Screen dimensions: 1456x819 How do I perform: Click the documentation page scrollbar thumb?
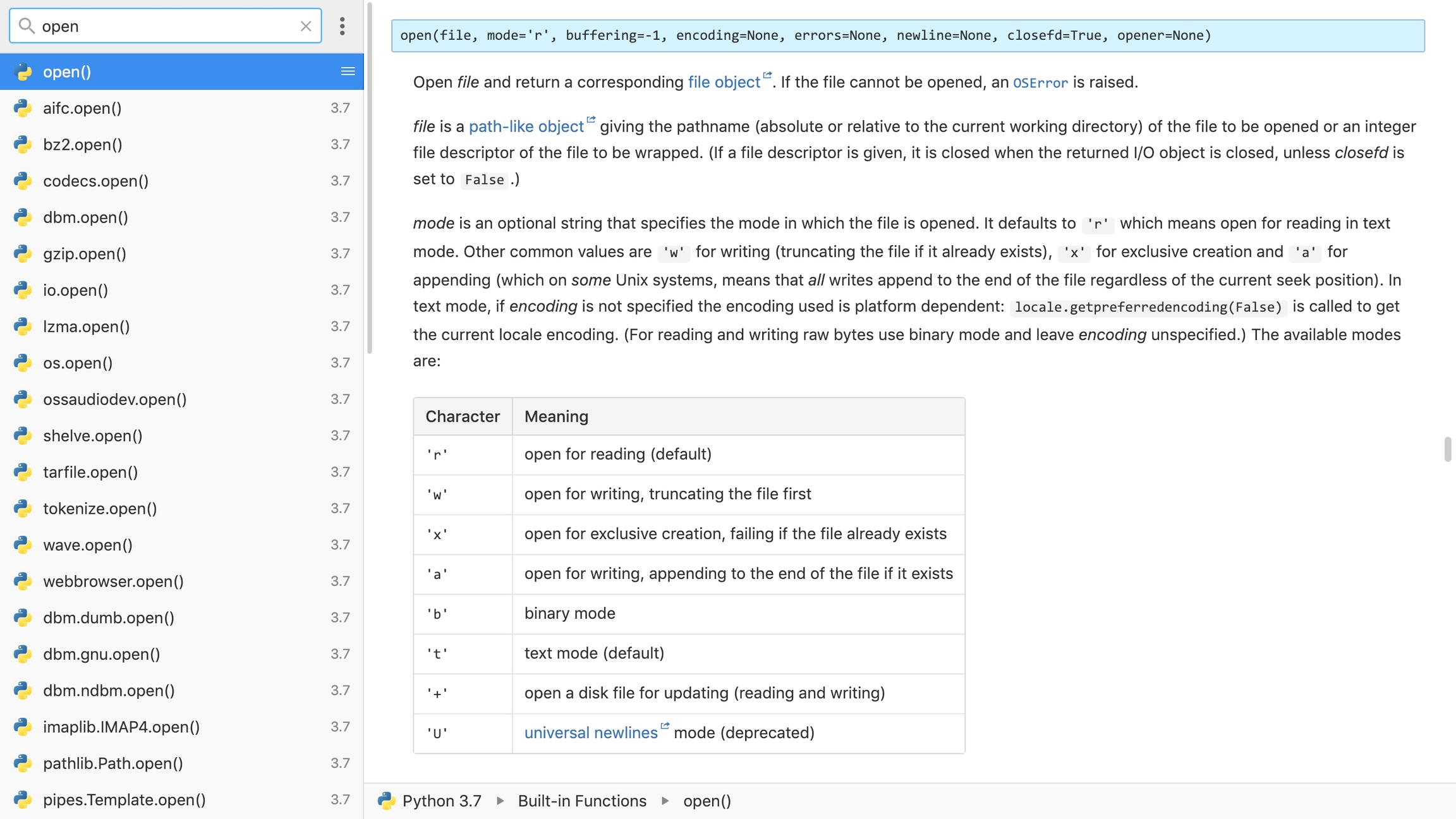tap(1447, 449)
